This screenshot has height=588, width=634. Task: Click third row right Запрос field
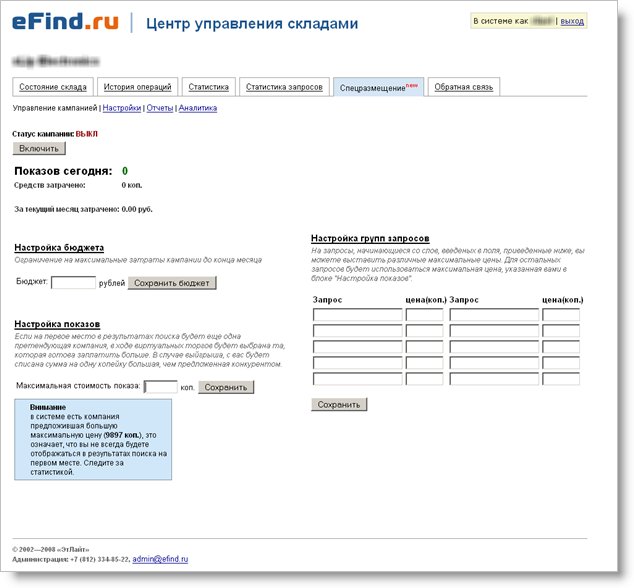click(x=494, y=347)
